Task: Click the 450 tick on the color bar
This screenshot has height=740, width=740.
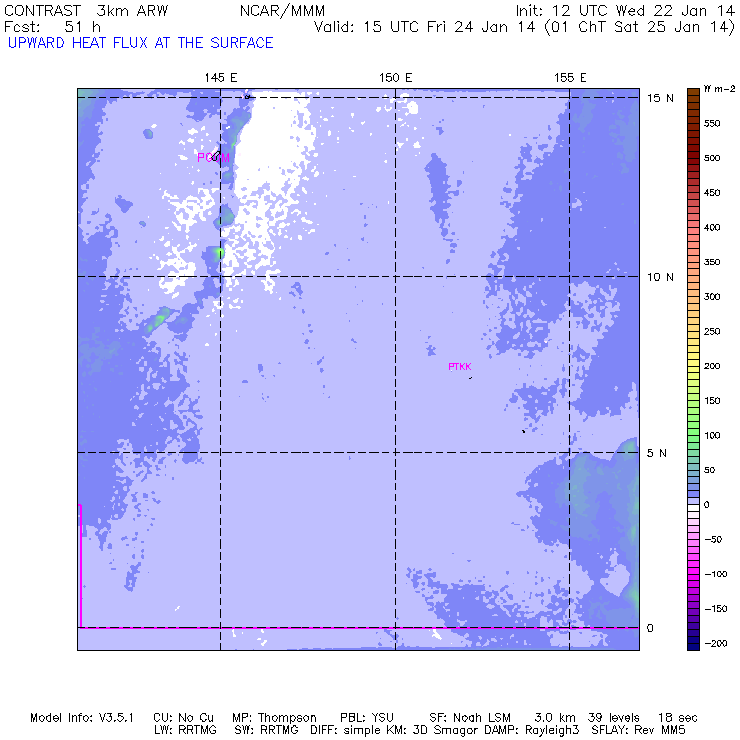Action: pyautogui.click(x=712, y=193)
